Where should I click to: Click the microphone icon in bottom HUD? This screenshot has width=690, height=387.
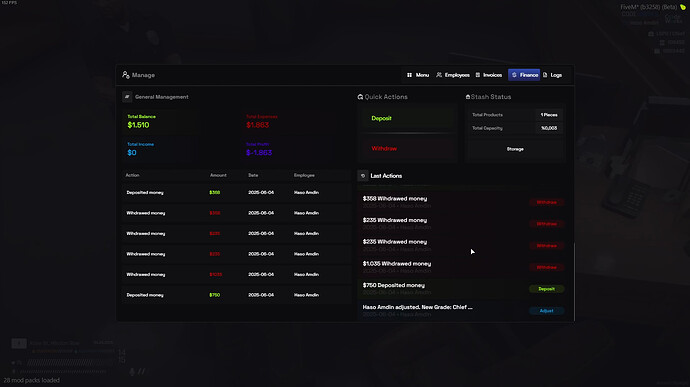point(132,372)
